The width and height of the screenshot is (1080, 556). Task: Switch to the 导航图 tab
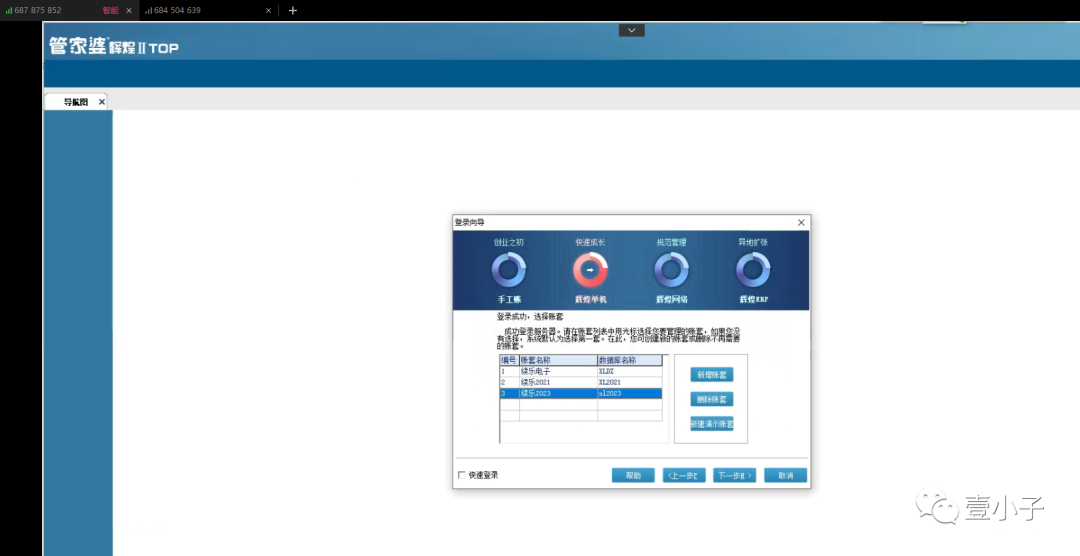76,102
